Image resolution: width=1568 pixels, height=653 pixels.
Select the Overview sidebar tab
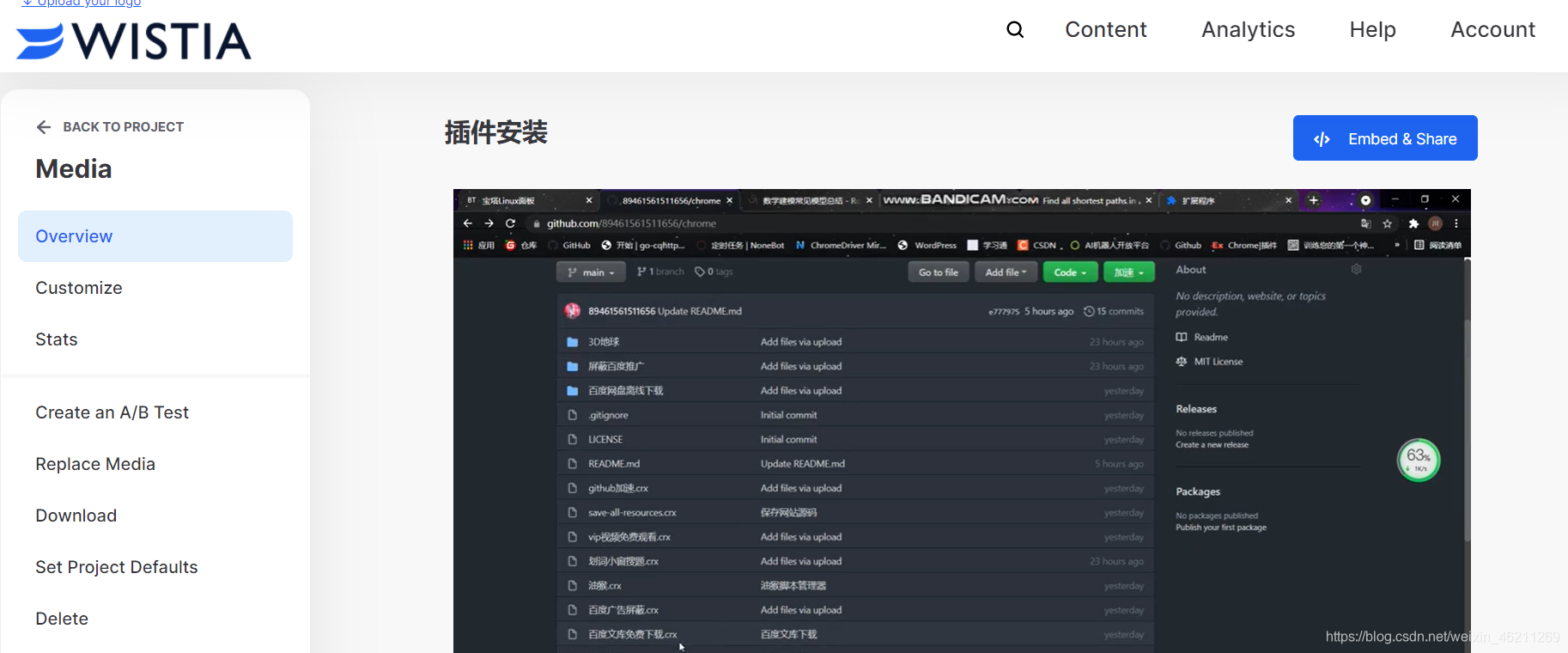click(155, 236)
